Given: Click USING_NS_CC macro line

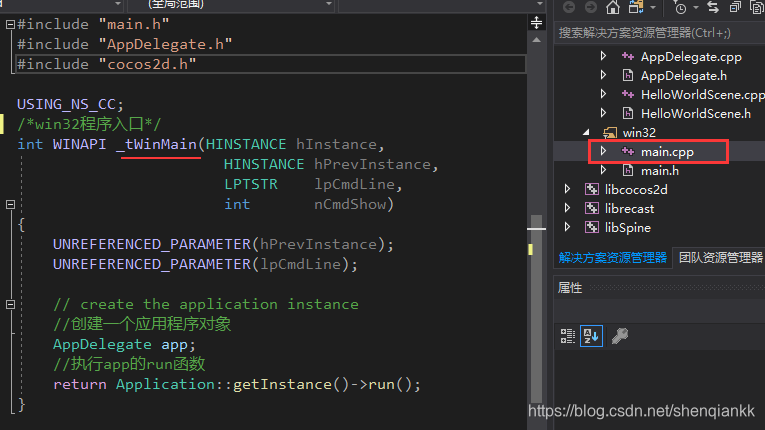Looking at the screenshot, I should click(70, 104).
